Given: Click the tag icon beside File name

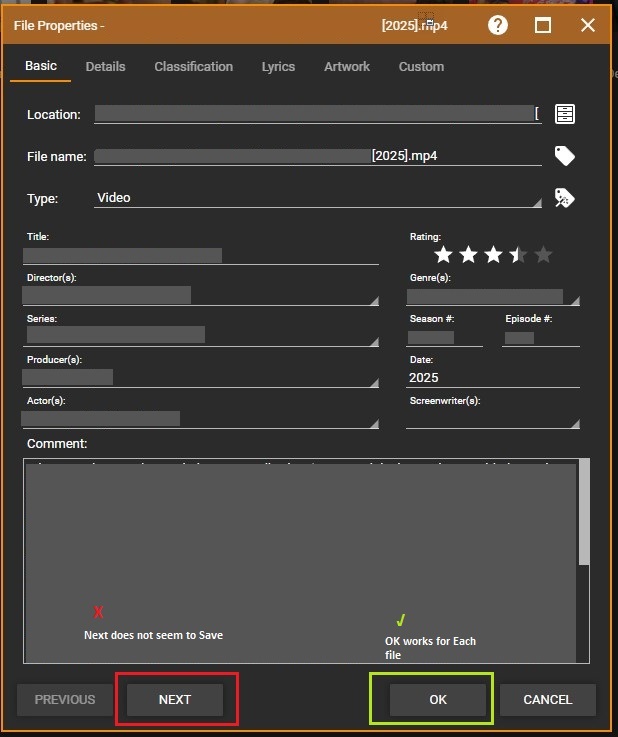Looking at the screenshot, I should (x=564, y=156).
